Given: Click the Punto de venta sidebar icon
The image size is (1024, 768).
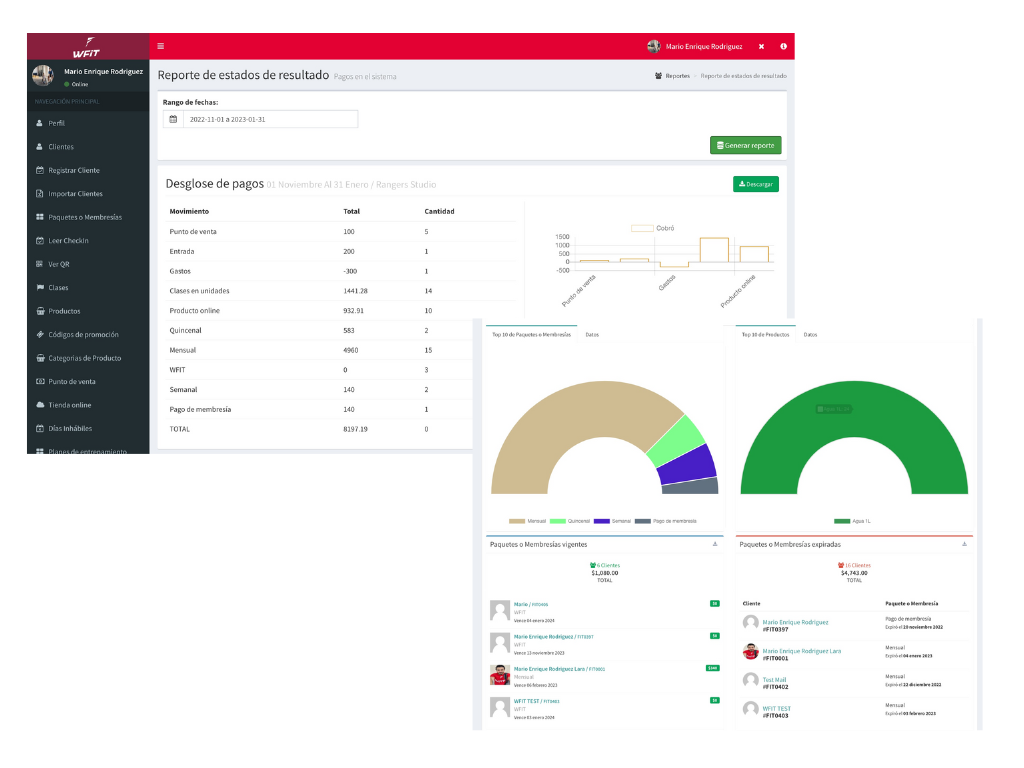Looking at the screenshot, I should pos(39,382).
